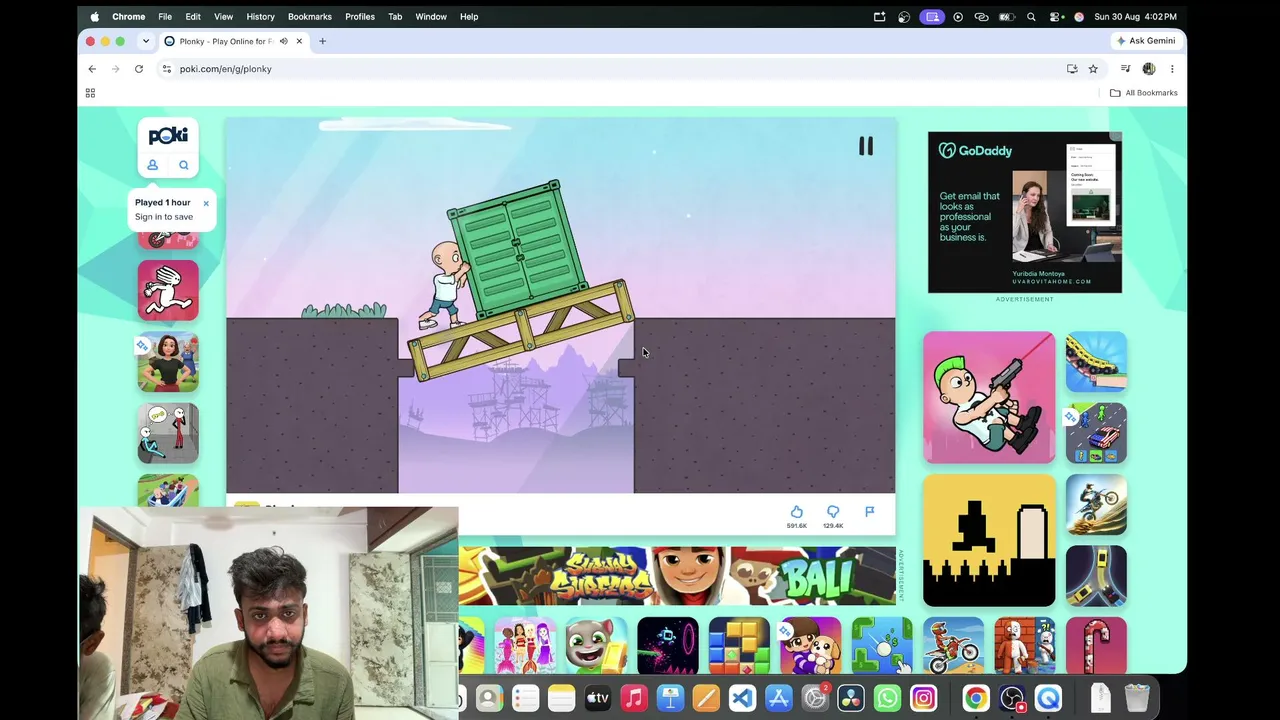The height and width of the screenshot is (720, 1280).
Task: Open Chrome media controls
Action: click(x=1125, y=69)
